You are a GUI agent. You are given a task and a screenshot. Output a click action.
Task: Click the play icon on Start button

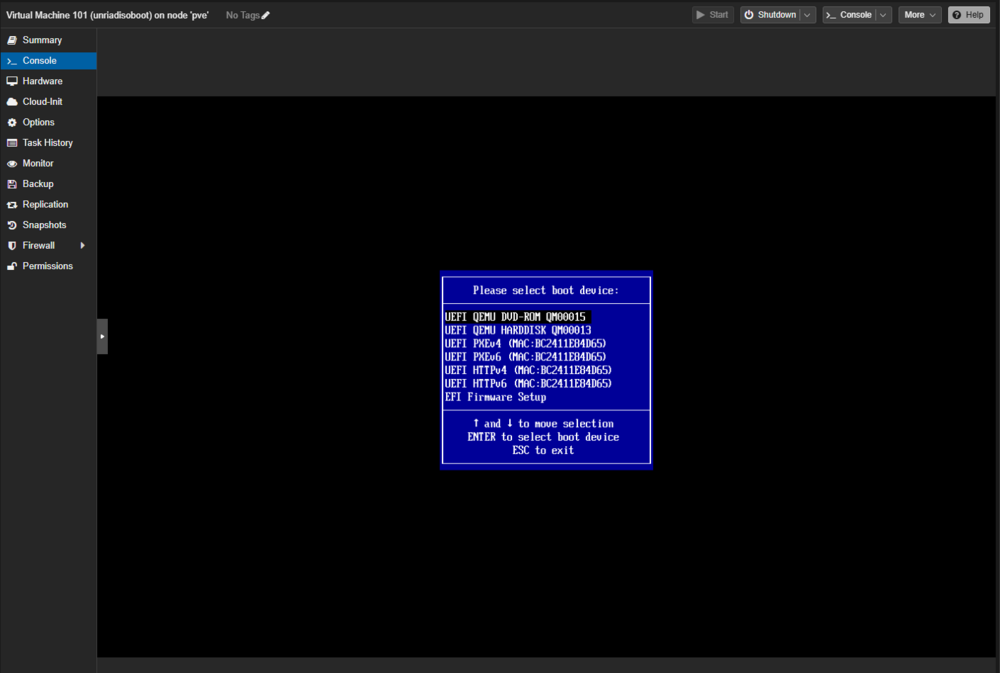pos(700,15)
